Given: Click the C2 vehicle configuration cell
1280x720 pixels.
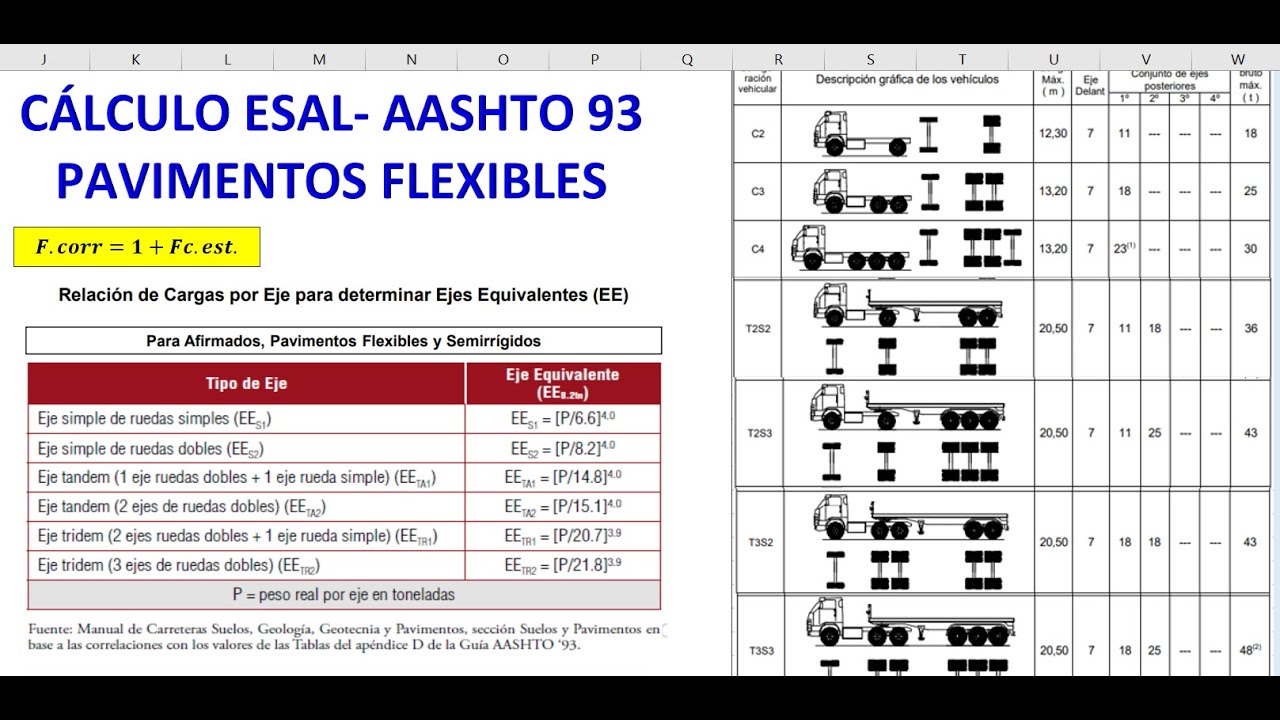Looking at the screenshot, I should click(757, 133).
